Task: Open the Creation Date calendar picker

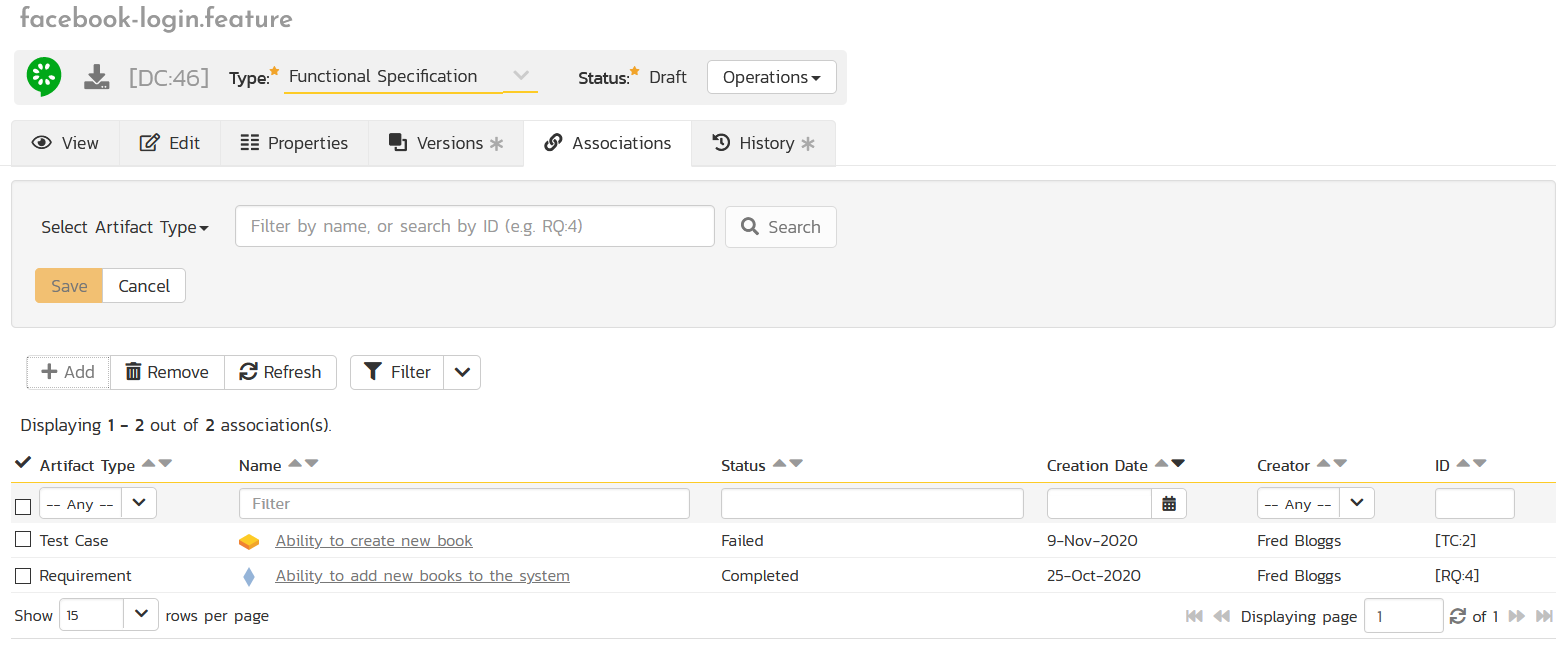Action: click(x=1168, y=504)
